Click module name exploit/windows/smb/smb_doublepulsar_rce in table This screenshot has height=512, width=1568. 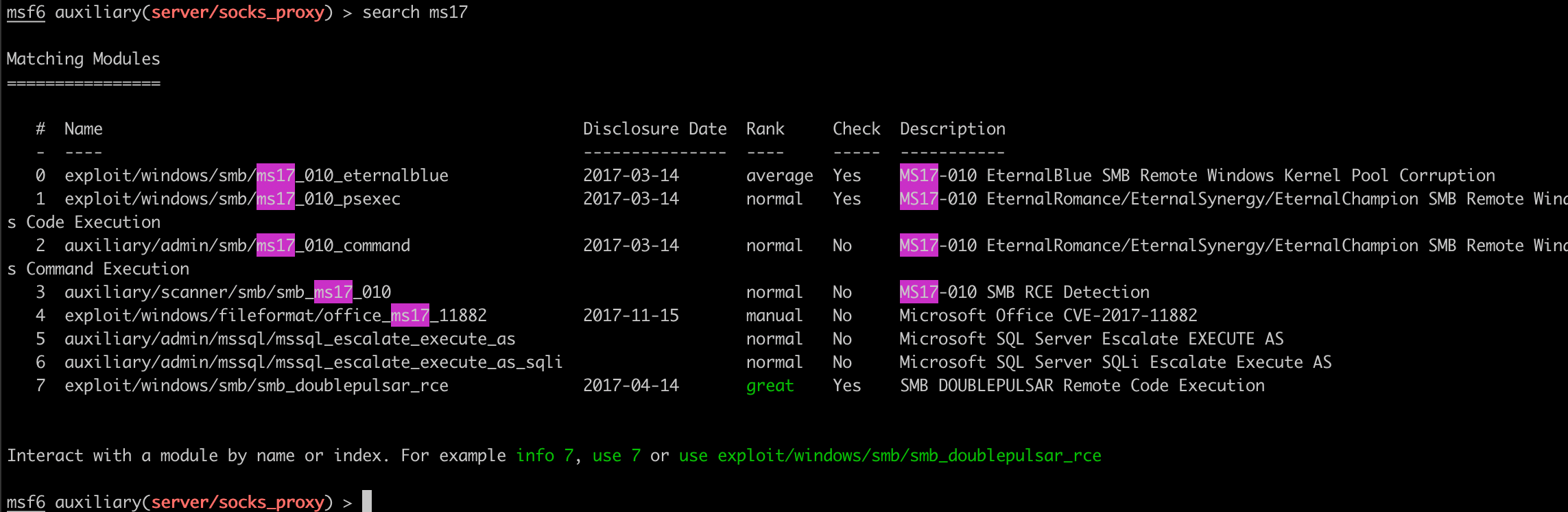coord(257,386)
